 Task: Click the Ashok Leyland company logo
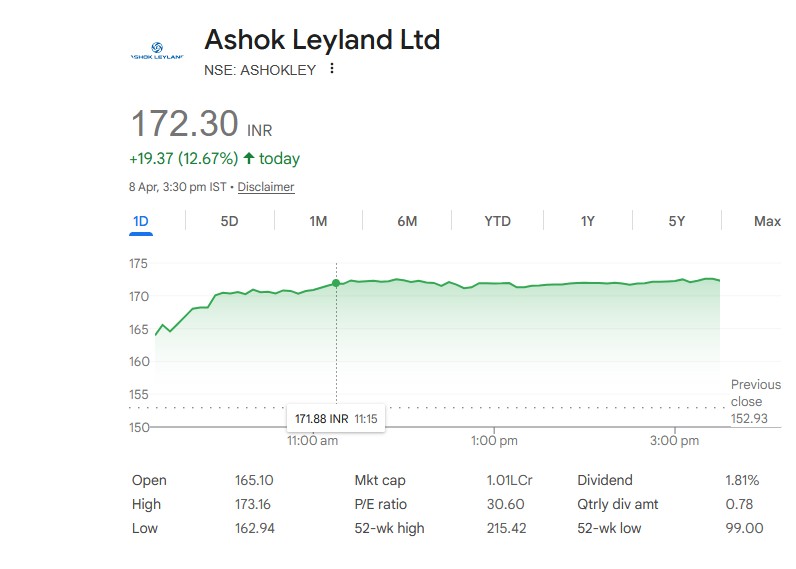pyautogui.click(x=157, y=51)
